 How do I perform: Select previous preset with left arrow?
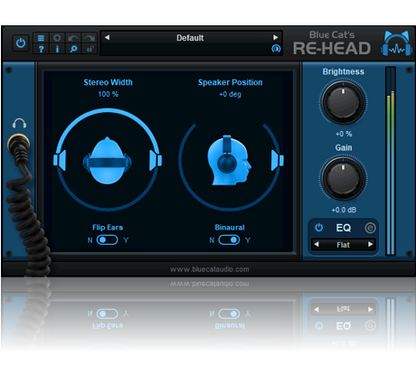coord(107,37)
